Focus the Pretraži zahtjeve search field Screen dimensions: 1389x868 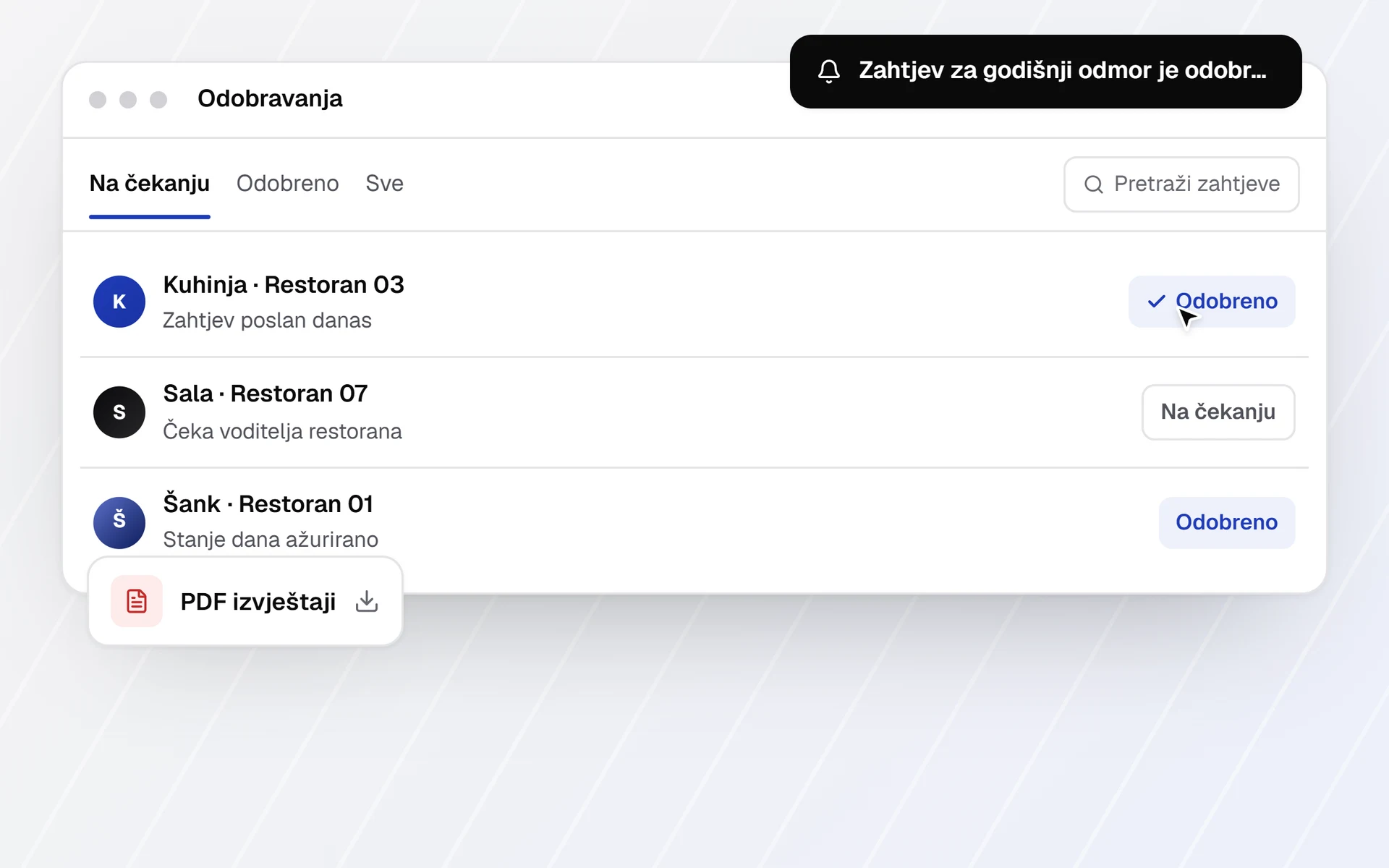1181,184
